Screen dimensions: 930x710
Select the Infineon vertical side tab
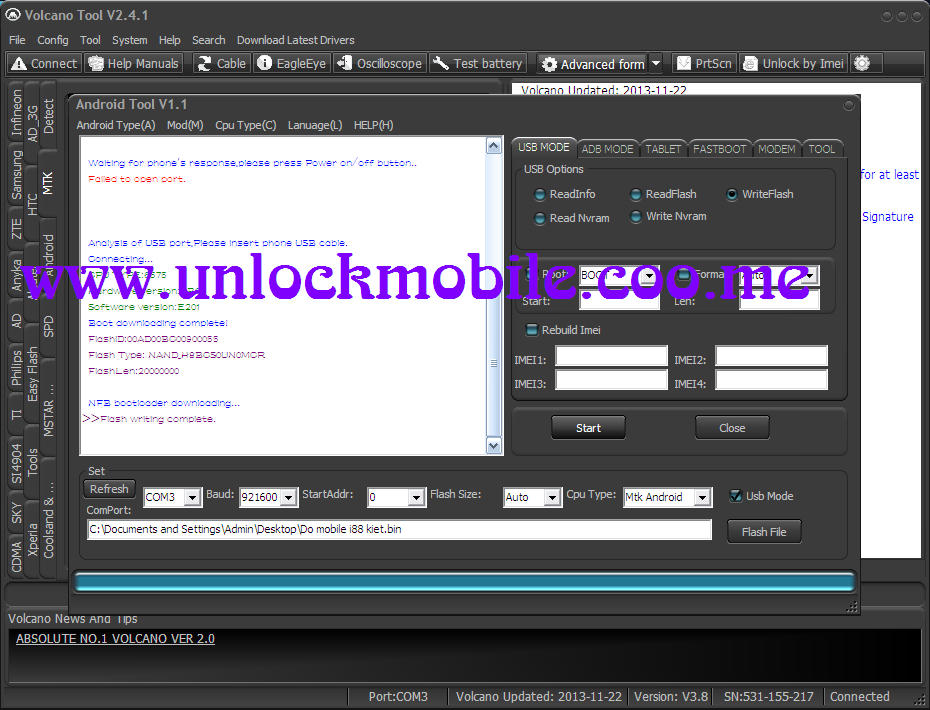tap(16, 112)
